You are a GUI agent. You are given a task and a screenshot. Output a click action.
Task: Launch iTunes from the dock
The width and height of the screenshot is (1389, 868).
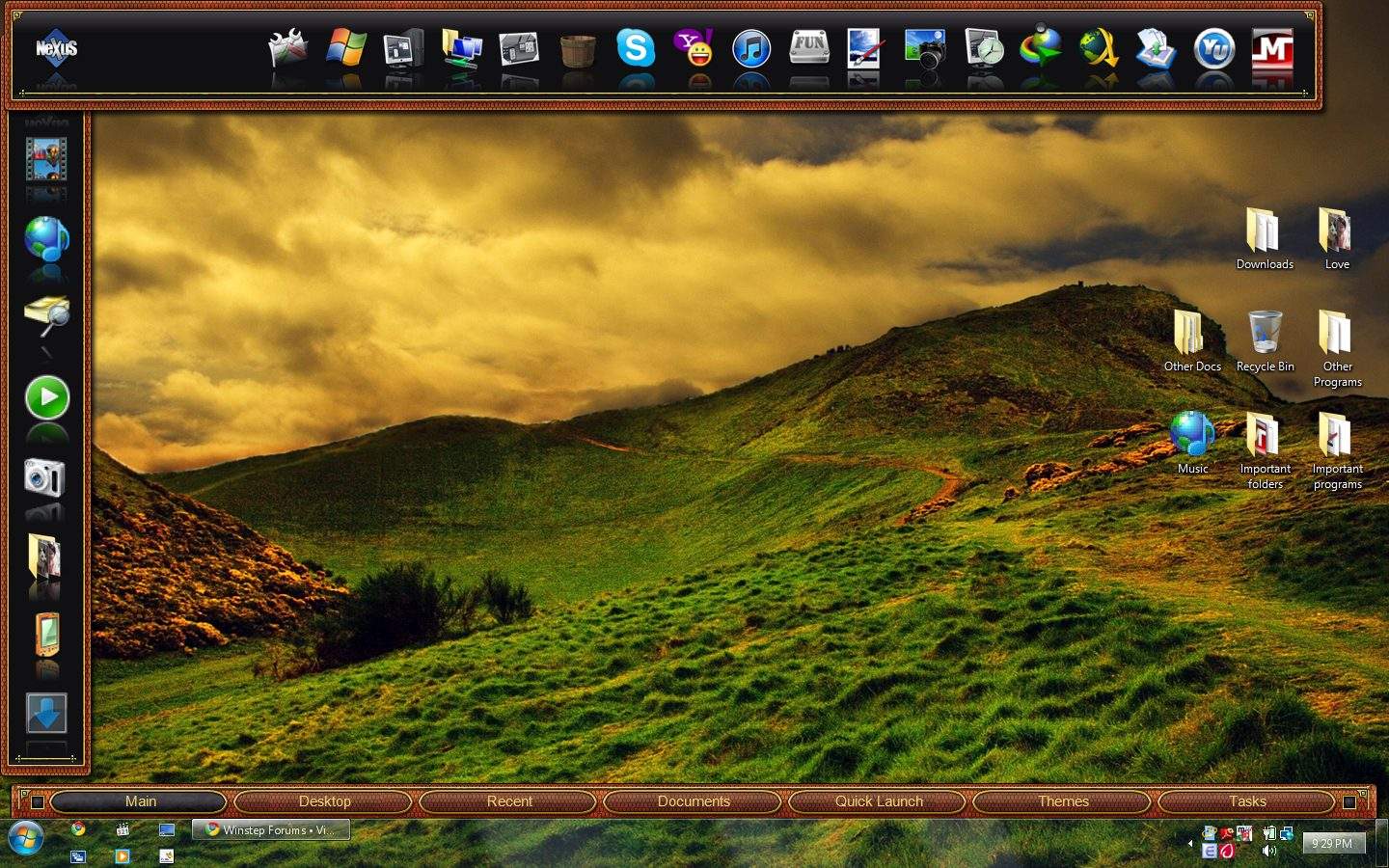pos(751,47)
